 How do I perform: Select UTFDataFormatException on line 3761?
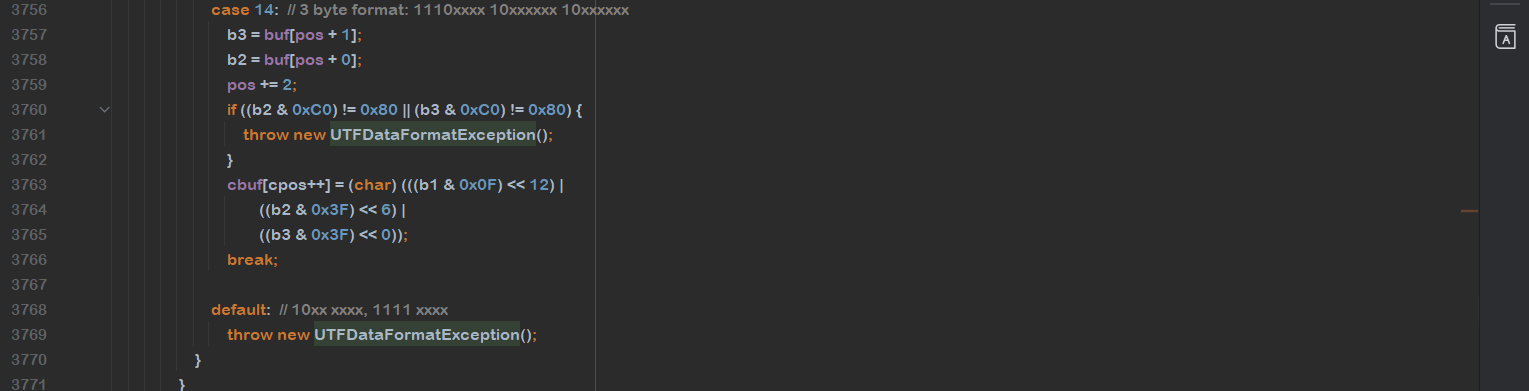(433, 135)
